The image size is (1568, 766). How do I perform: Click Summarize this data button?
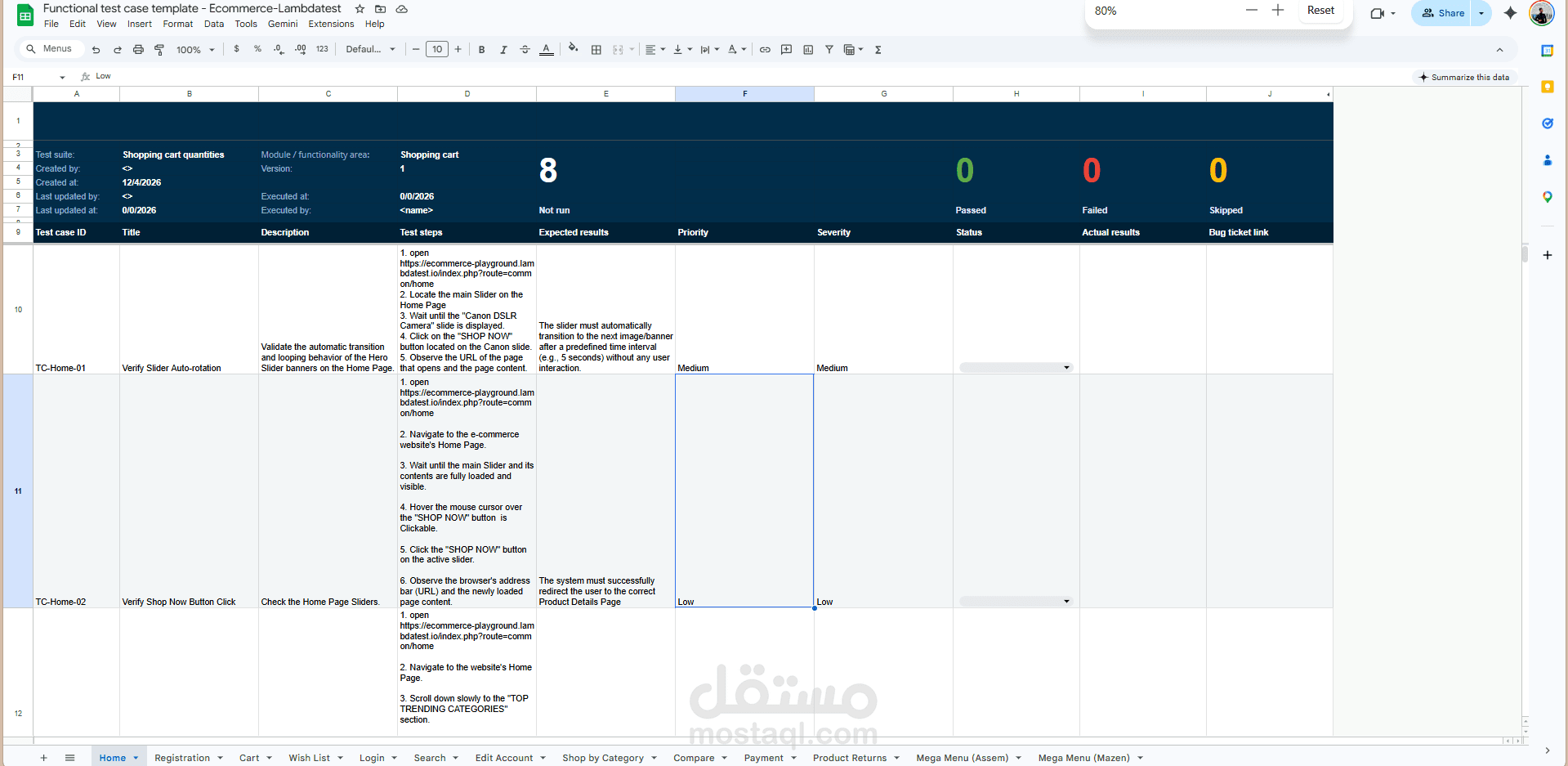pyautogui.click(x=1464, y=77)
